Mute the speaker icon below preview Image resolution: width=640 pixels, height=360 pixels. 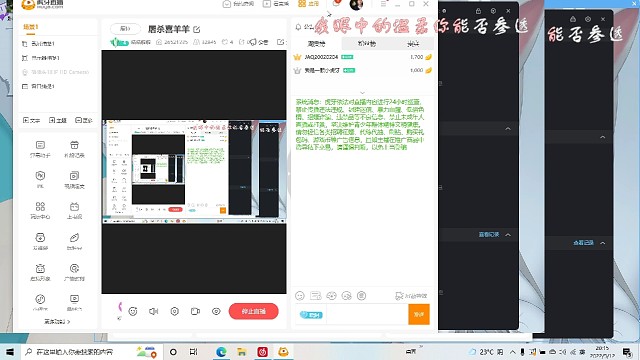[x=153, y=311]
